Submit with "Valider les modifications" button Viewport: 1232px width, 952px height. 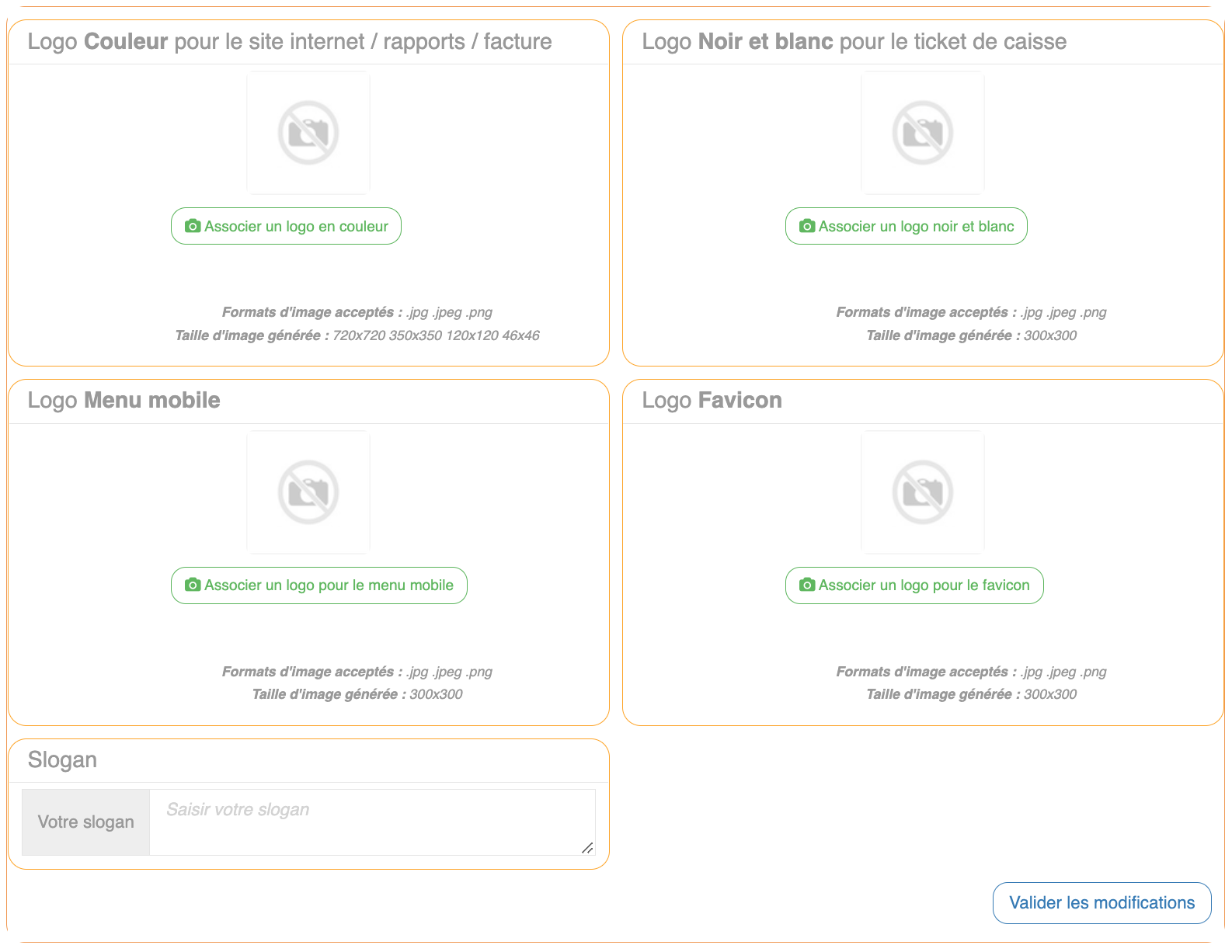[1101, 903]
